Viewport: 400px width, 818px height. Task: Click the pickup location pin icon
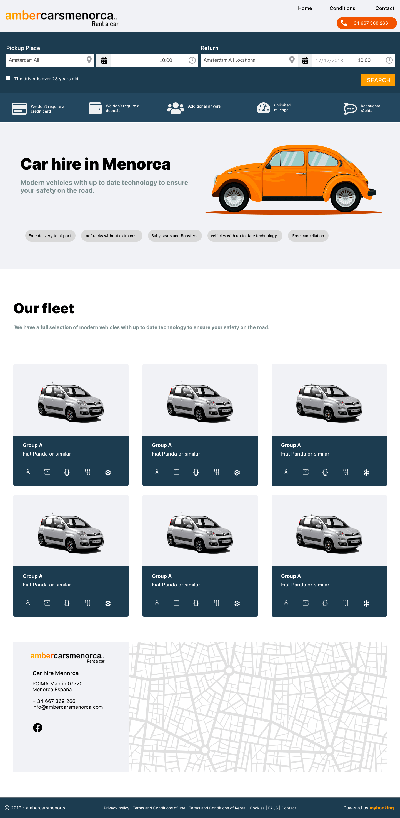pos(89,61)
